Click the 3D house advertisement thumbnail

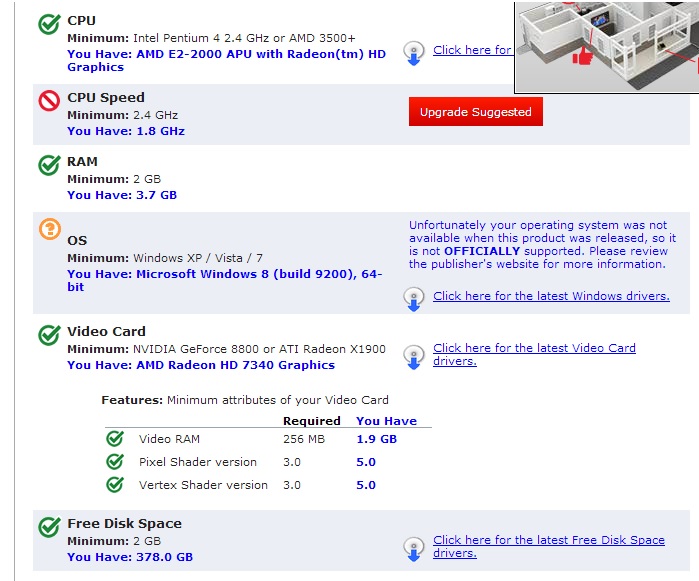(x=607, y=47)
